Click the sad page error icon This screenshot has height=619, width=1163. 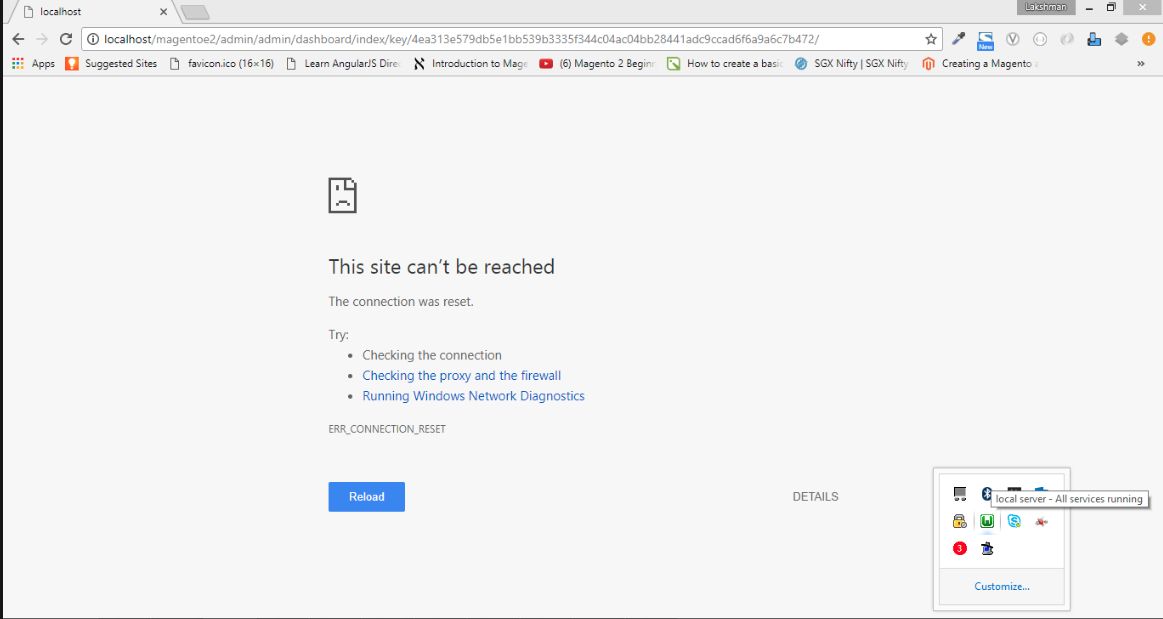(x=343, y=196)
